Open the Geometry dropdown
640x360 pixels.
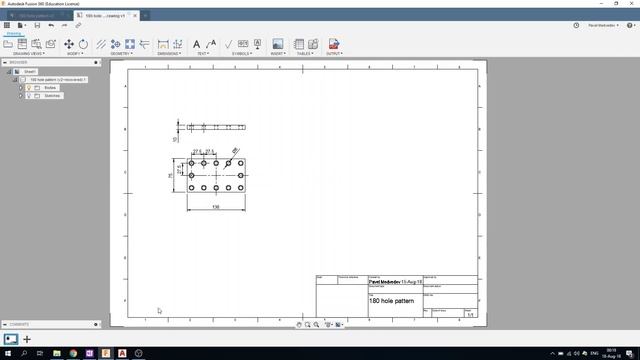121,53
